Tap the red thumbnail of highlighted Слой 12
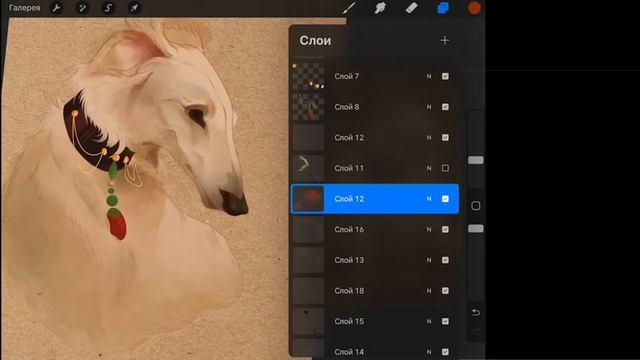 point(309,199)
